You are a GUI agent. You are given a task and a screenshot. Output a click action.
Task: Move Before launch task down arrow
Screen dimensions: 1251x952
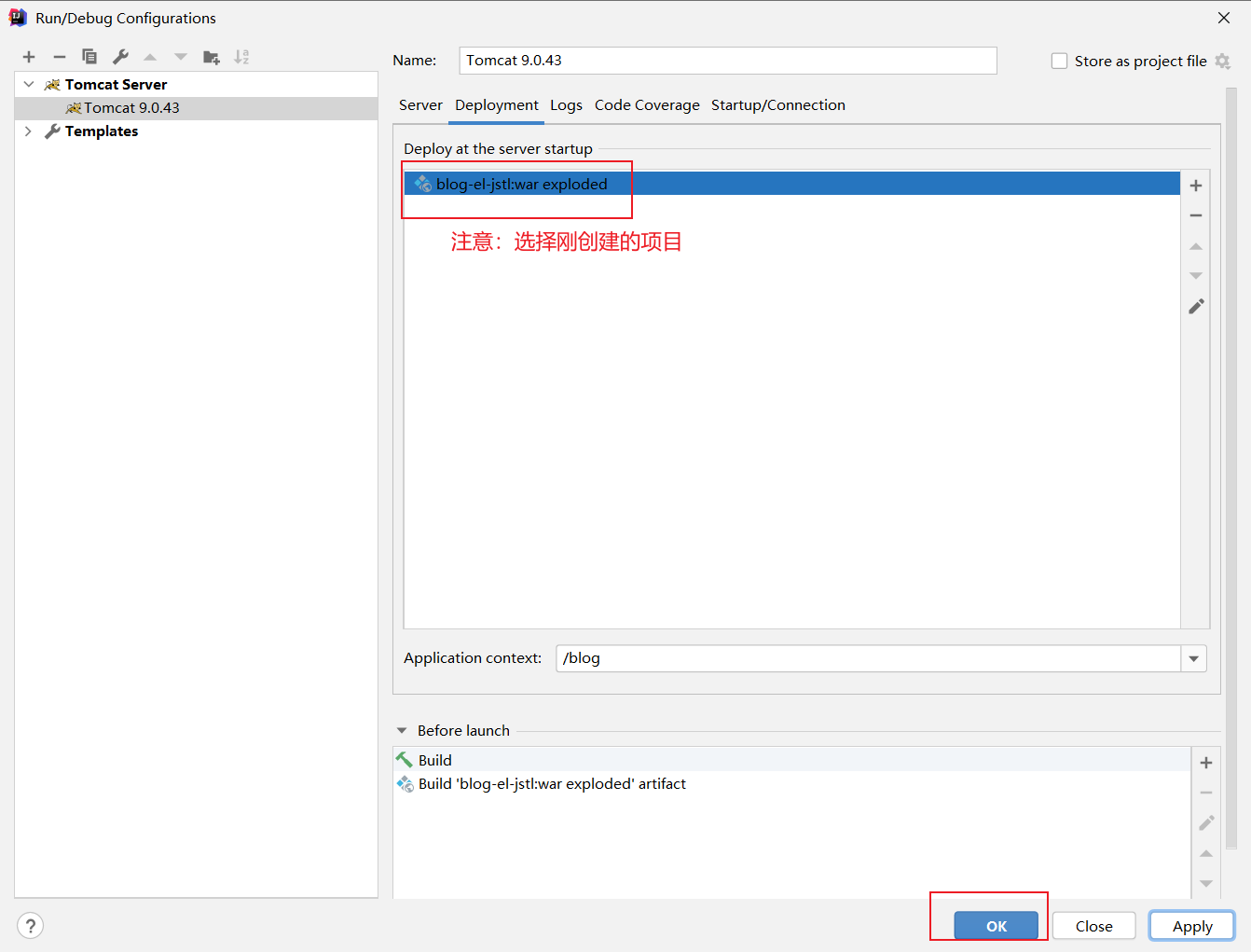pyautogui.click(x=1206, y=883)
